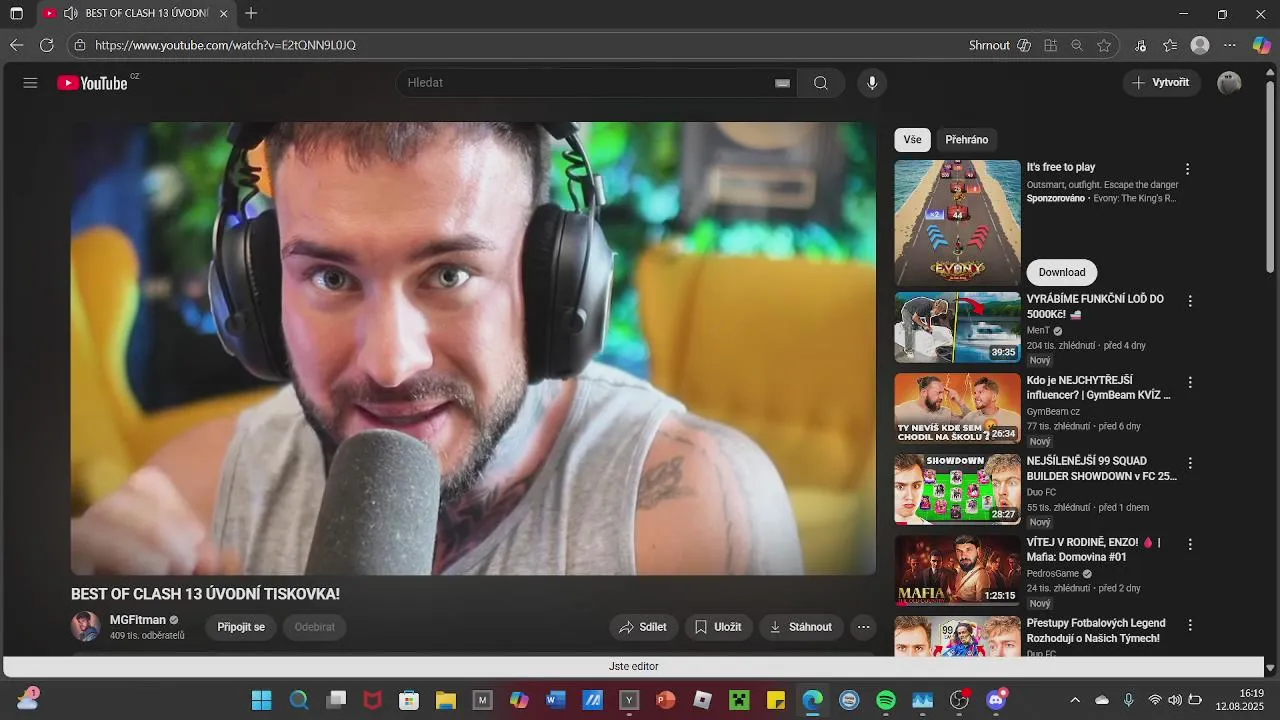
Task: Open VÍTEJ V RODINĚ, ENZO! video title
Action: (x=1094, y=550)
